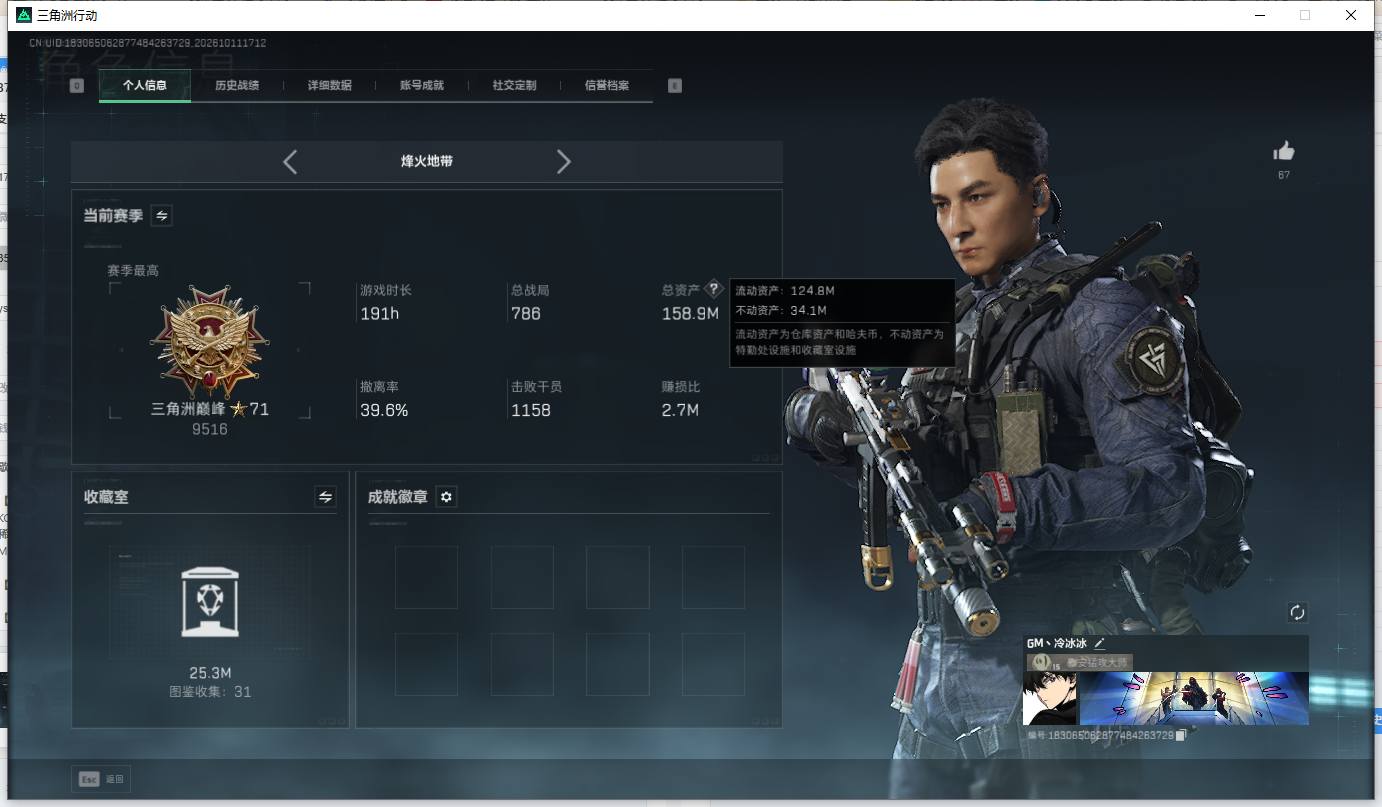Click the 191h play time value
The width and height of the screenshot is (1382, 807).
click(x=380, y=314)
